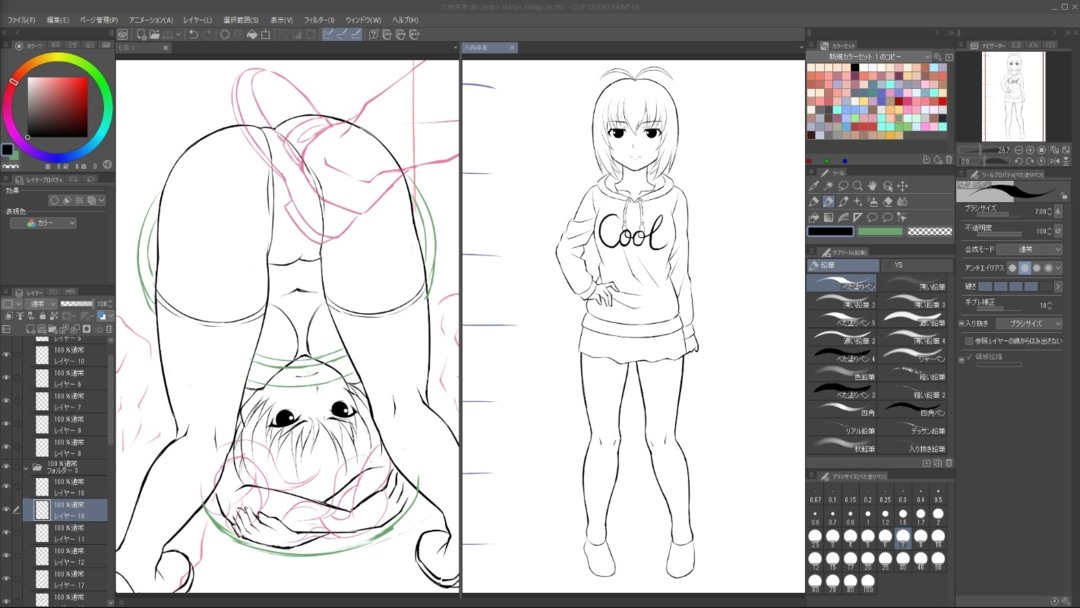This screenshot has height=608, width=1080.
Task: Click the open file folder toolbar icon
Action: 154,34
